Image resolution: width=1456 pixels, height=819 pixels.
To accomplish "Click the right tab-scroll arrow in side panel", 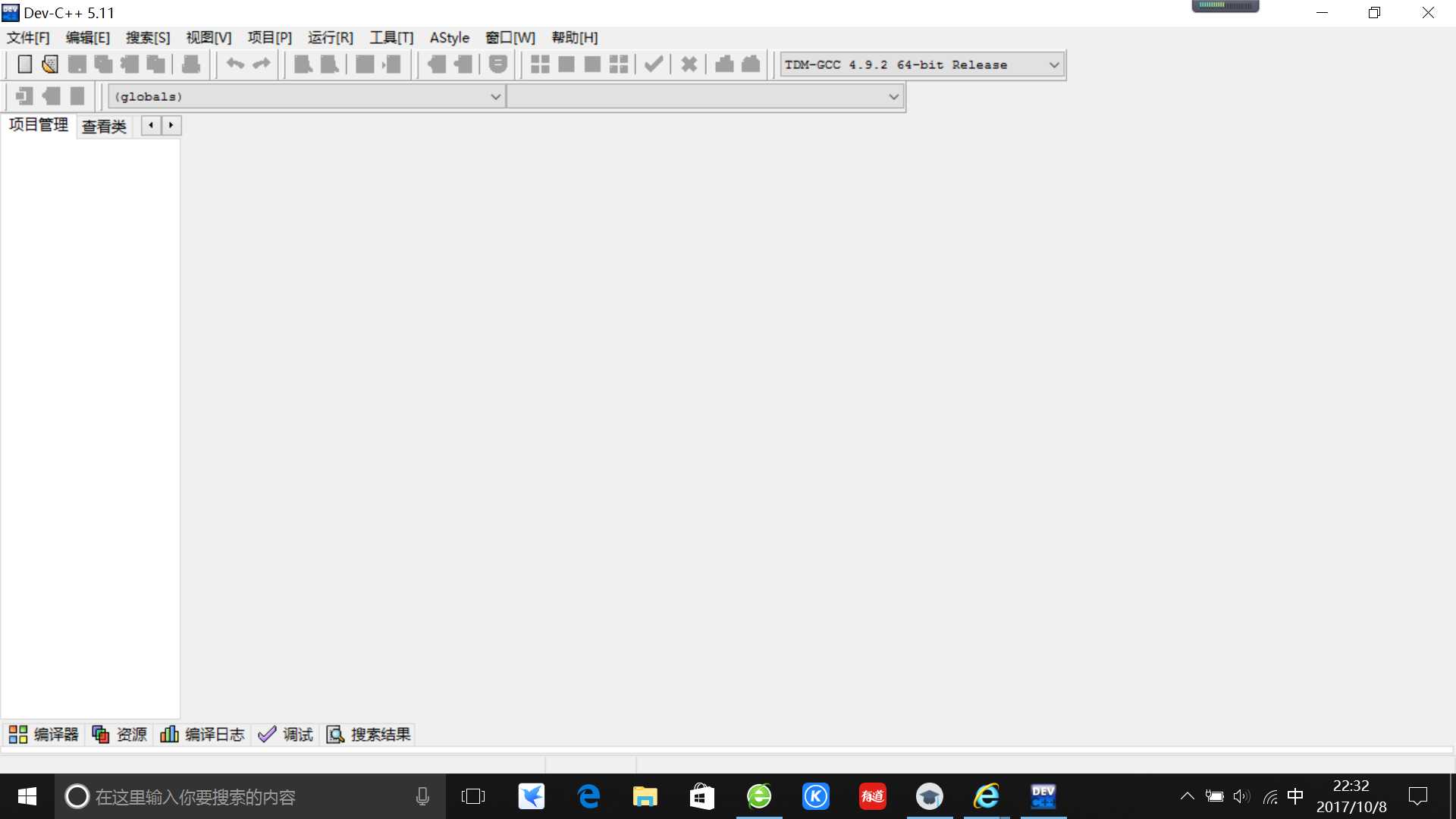I will point(171,125).
